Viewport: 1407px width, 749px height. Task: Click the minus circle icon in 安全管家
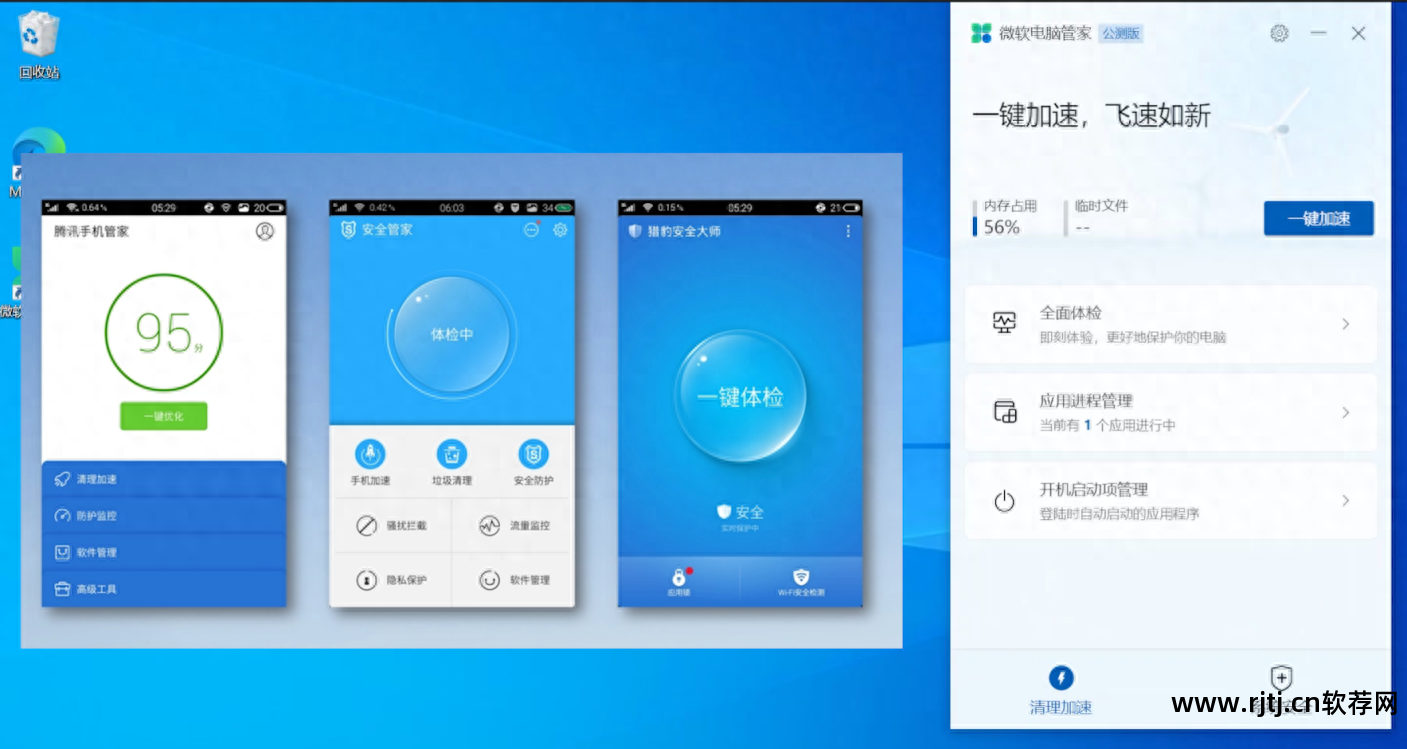click(531, 230)
